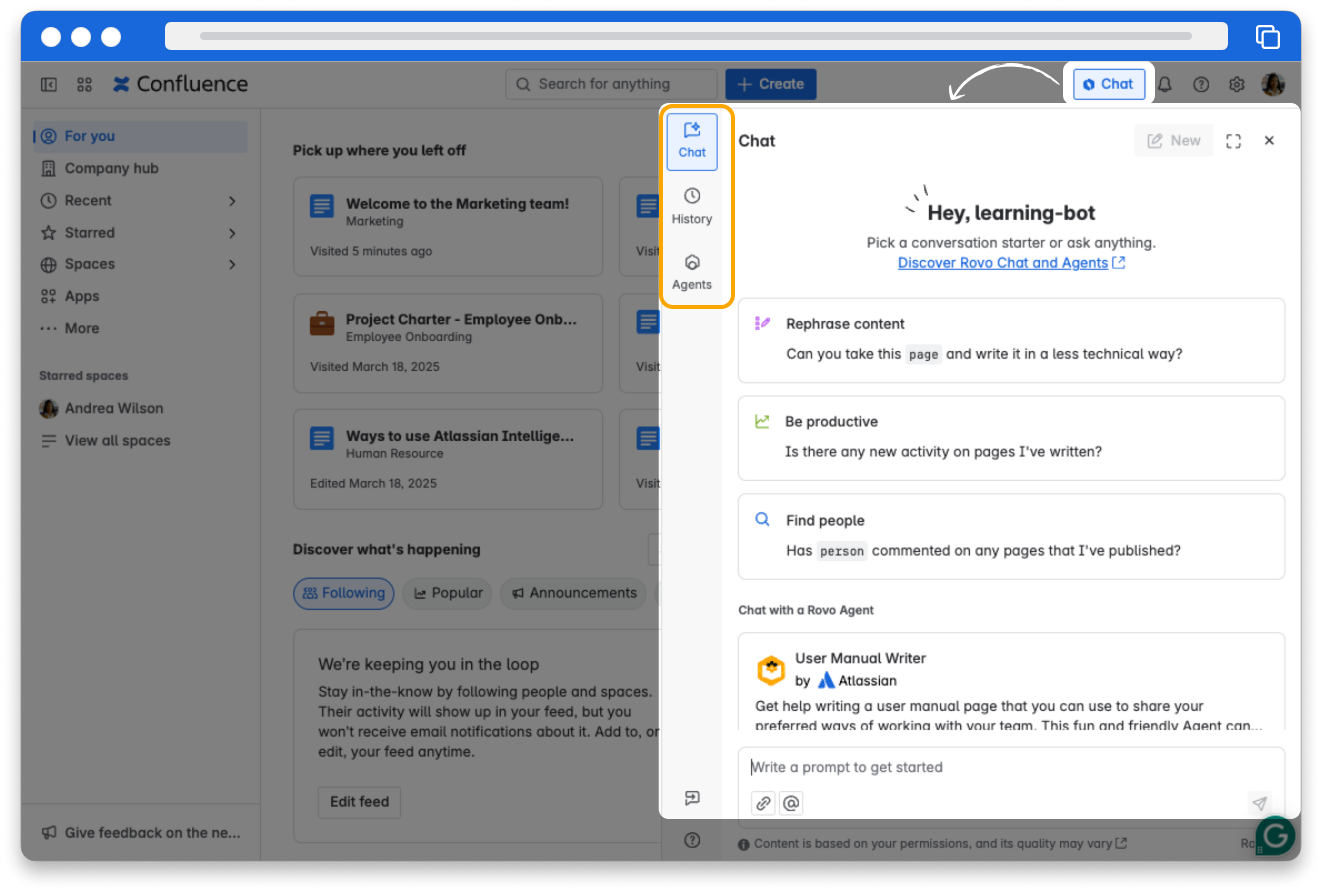Click the blue Create button
The height and width of the screenshot is (892, 1322).
tap(771, 84)
